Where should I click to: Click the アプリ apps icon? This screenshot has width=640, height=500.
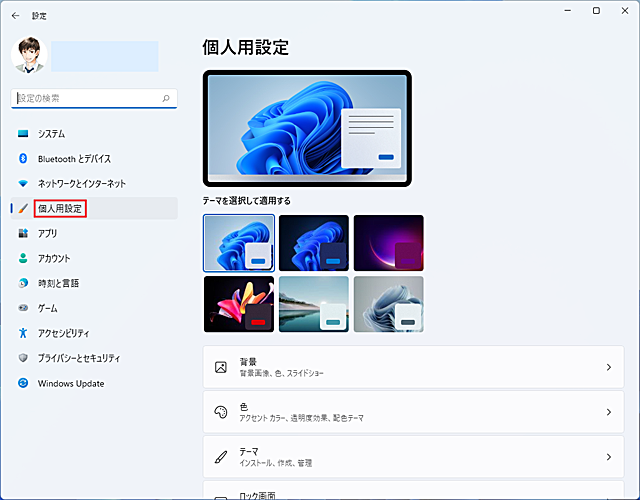pos(23,233)
